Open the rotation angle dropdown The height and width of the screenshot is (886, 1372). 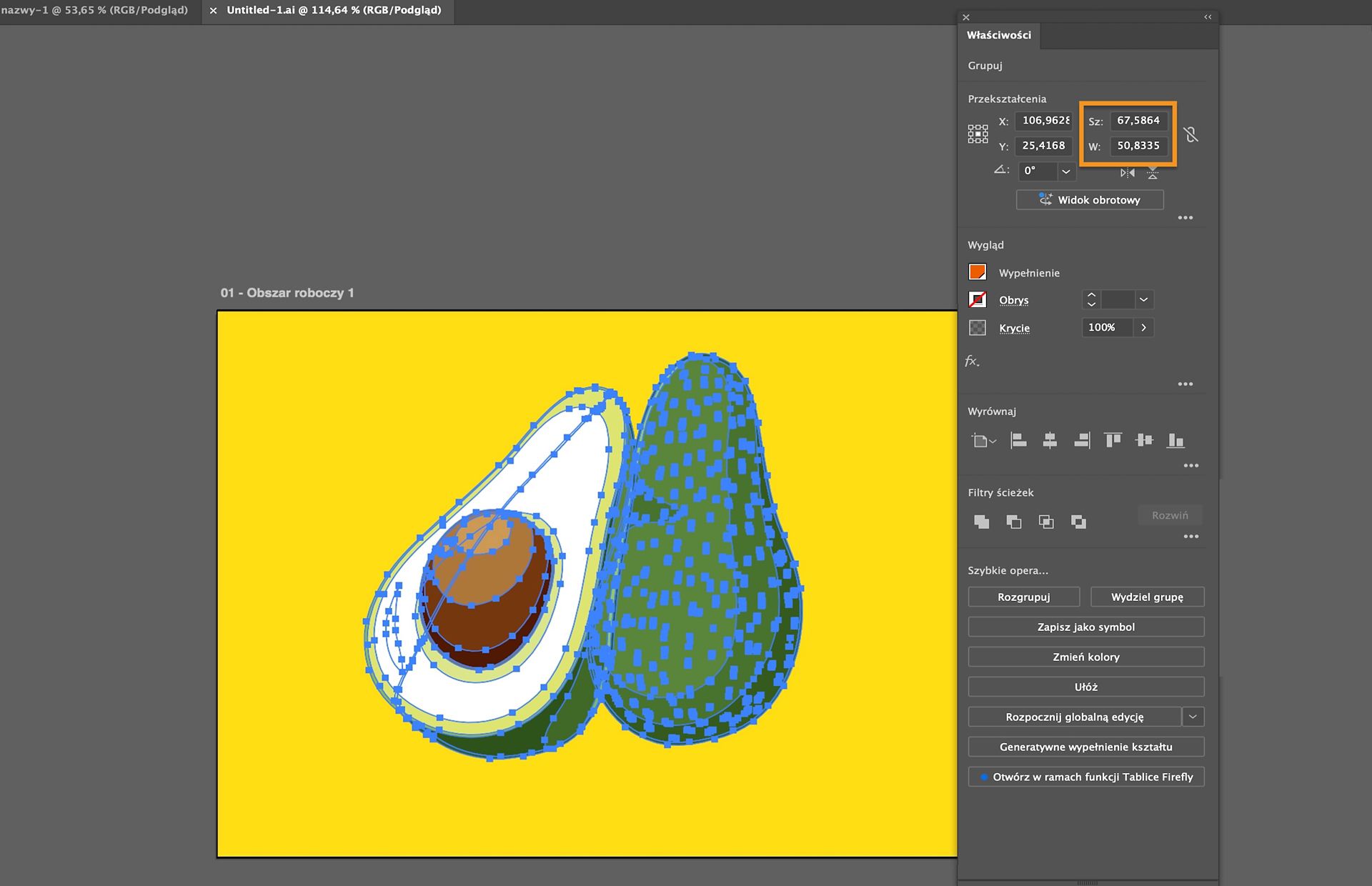pos(1066,171)
